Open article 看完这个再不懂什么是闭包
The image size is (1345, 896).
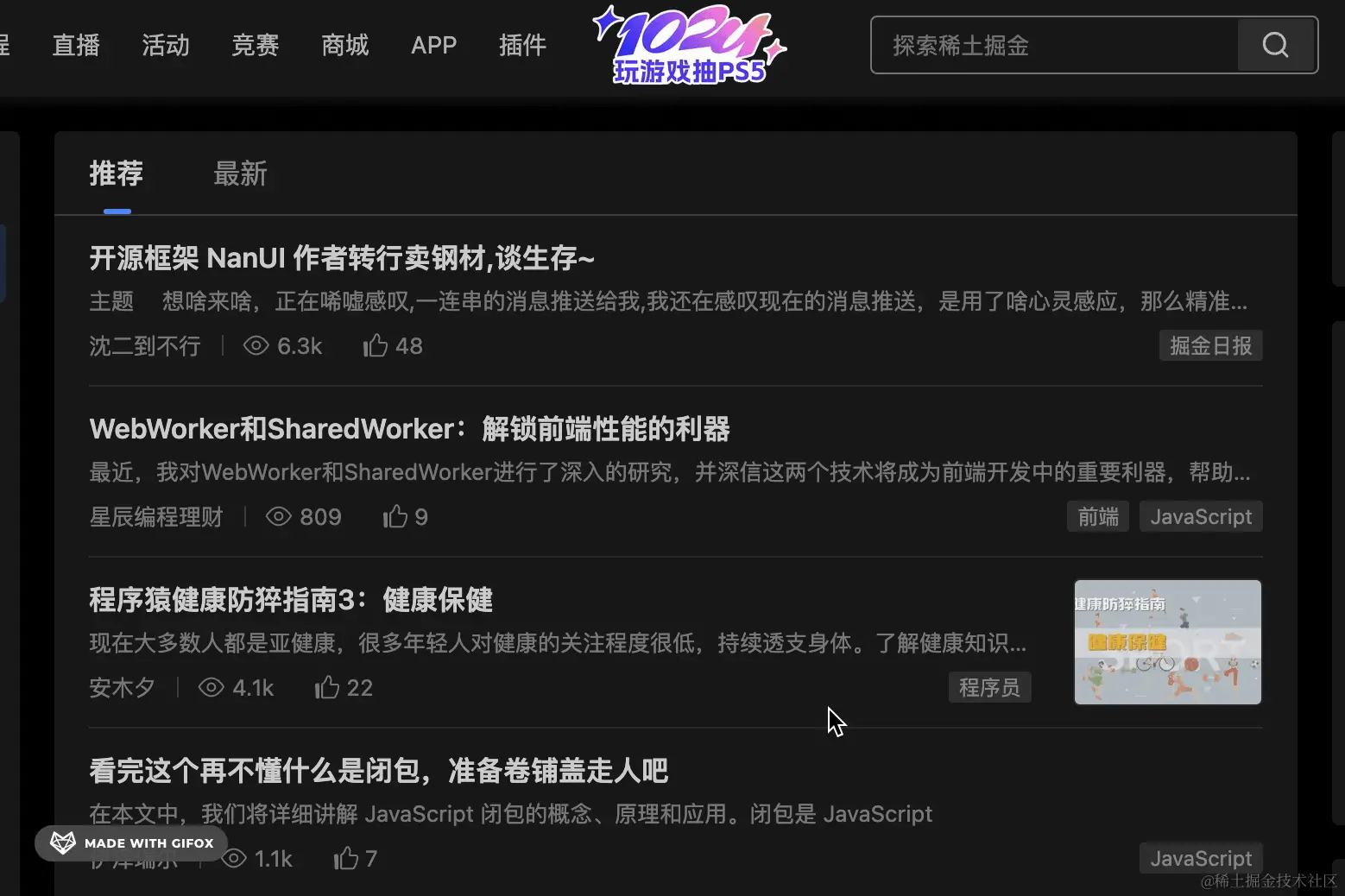point(379,771)
